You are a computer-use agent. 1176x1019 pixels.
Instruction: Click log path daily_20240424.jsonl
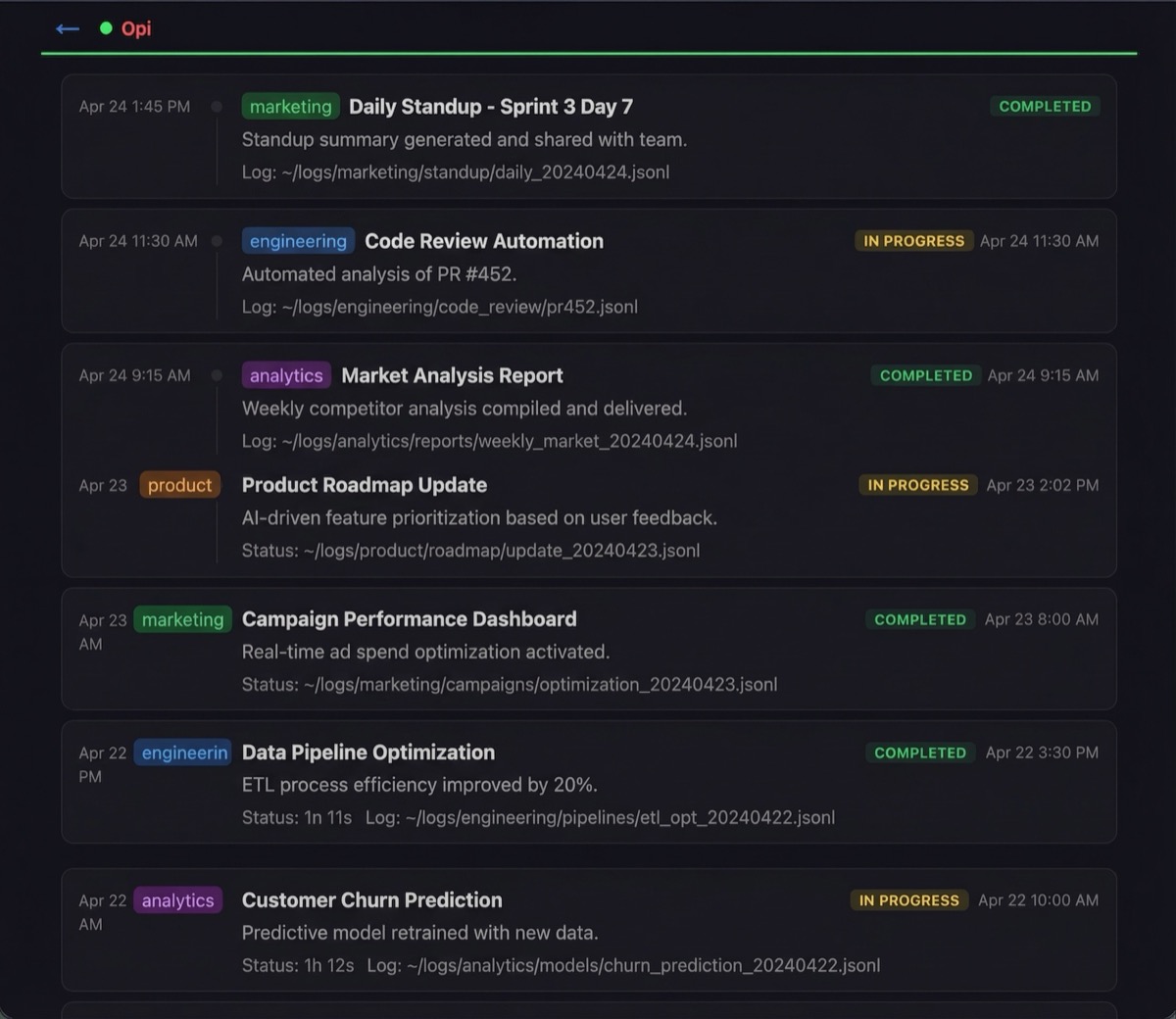tap(456, 171)
